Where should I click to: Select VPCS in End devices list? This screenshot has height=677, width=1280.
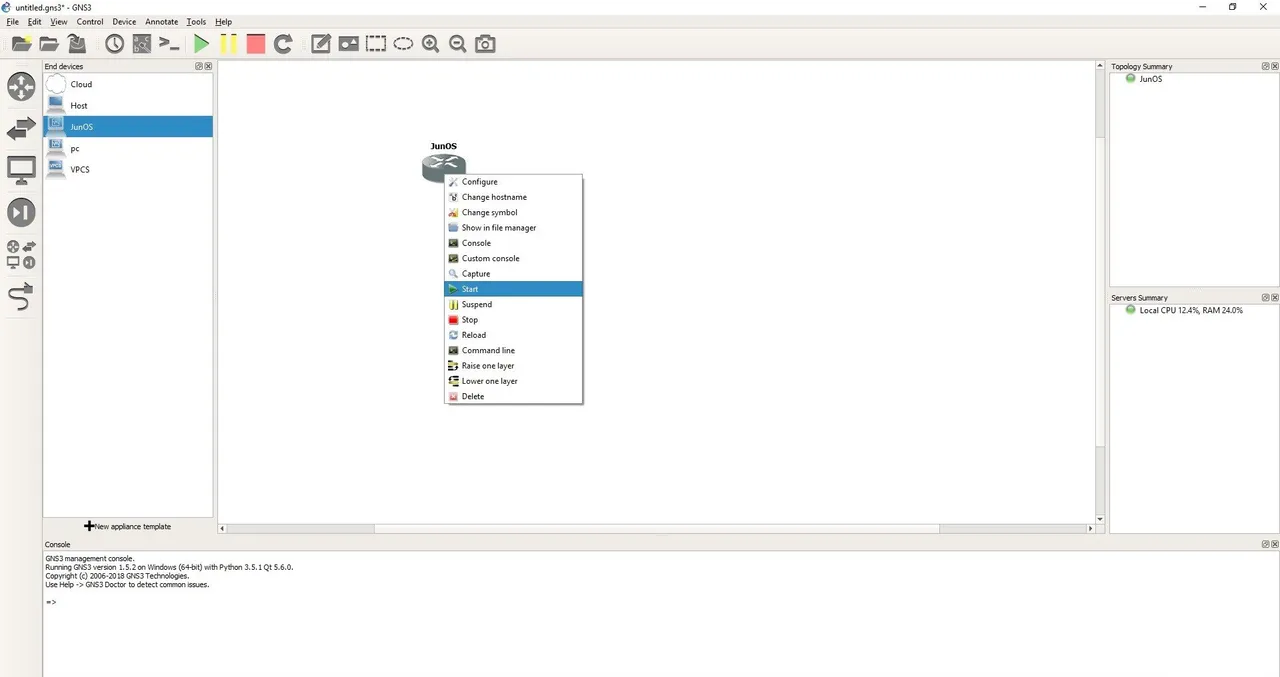click(x=128, y=169)
